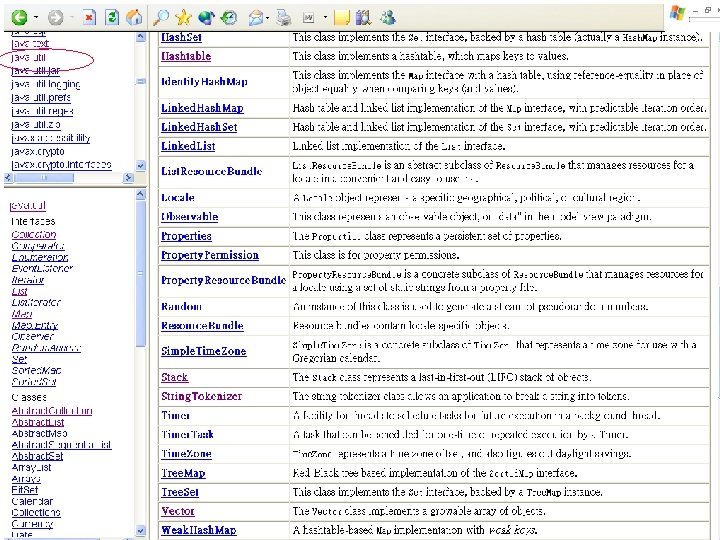Viewport: 720px width, 540px height.
Task: Open the TimerTask class link
Action: pyautogui.click(x=187, y=434)
